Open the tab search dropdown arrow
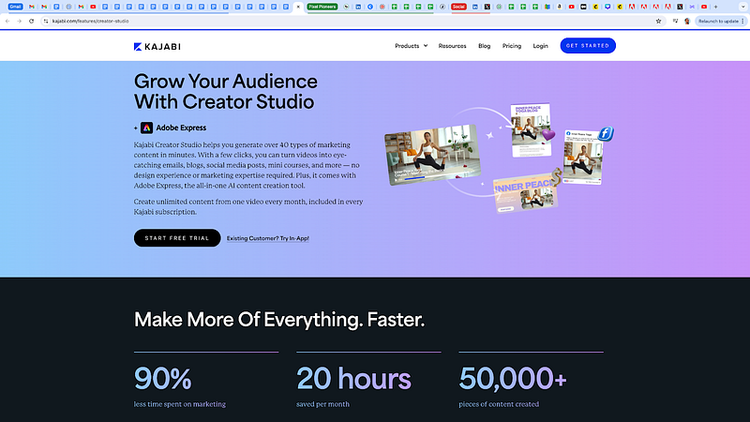This screenshot has height=422, width=750. pyautogui.click(x=743, y=7)
